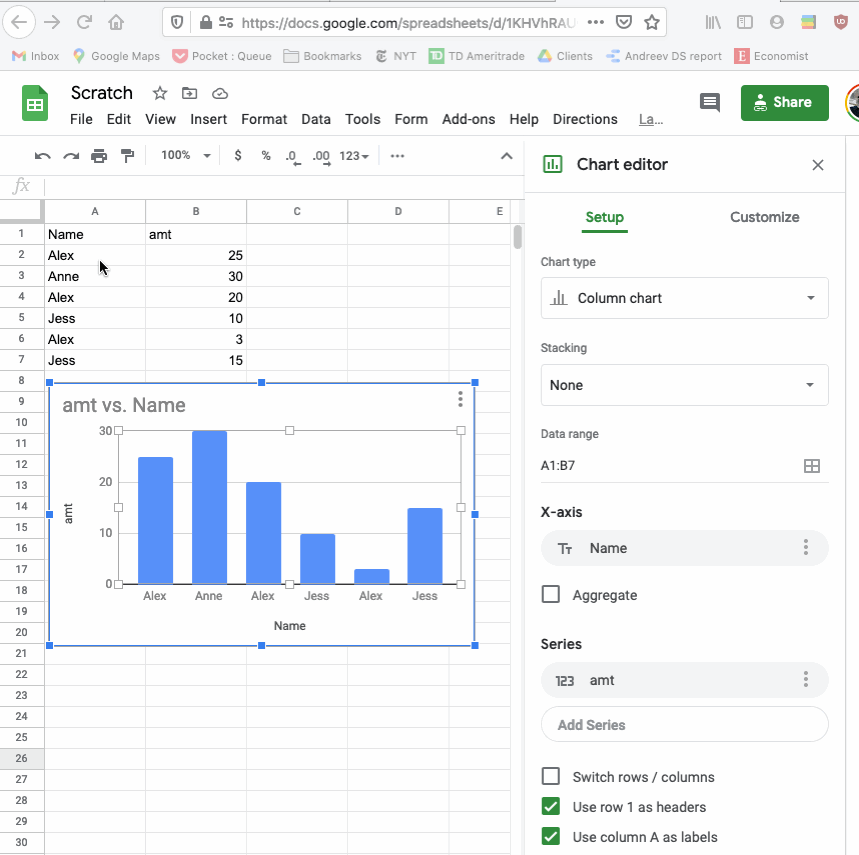Open the Format menu
This screenshot has width=859, height=855.
263,119
